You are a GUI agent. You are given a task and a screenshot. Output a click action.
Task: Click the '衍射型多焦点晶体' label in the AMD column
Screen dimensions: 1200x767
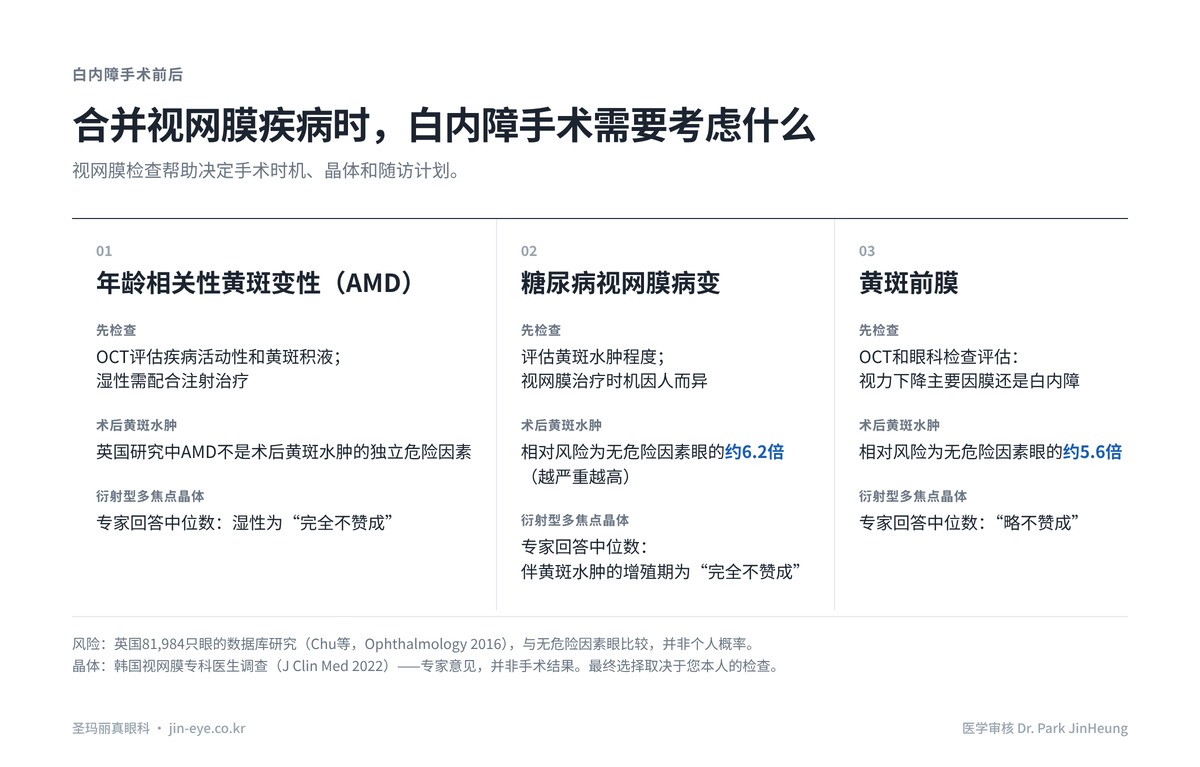[x=150, y=496]
